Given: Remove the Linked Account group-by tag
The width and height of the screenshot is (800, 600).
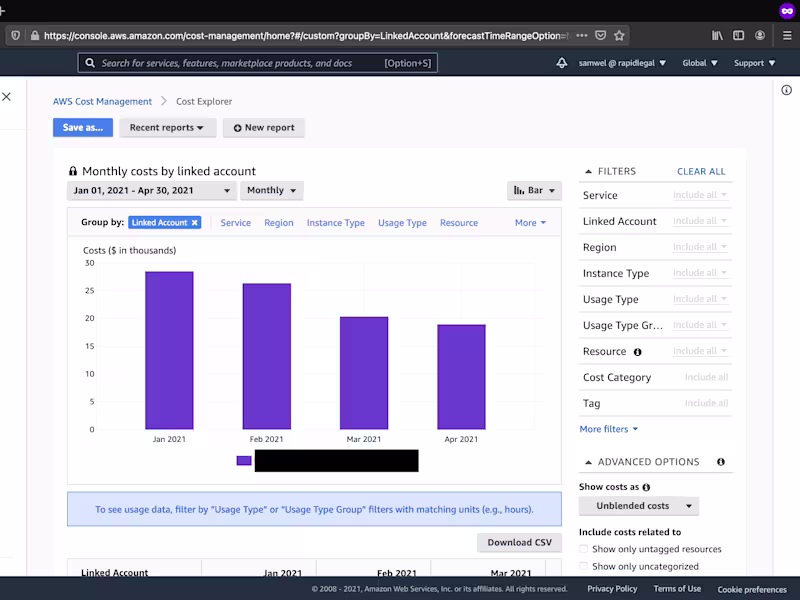Looking at the screenshot, I should (x=195, y=223).
